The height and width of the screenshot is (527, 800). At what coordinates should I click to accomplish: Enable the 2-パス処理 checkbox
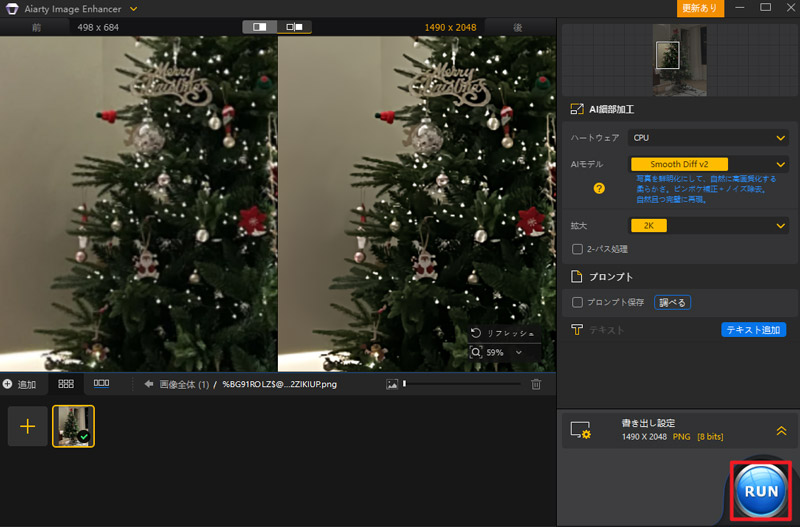point(577,249)
